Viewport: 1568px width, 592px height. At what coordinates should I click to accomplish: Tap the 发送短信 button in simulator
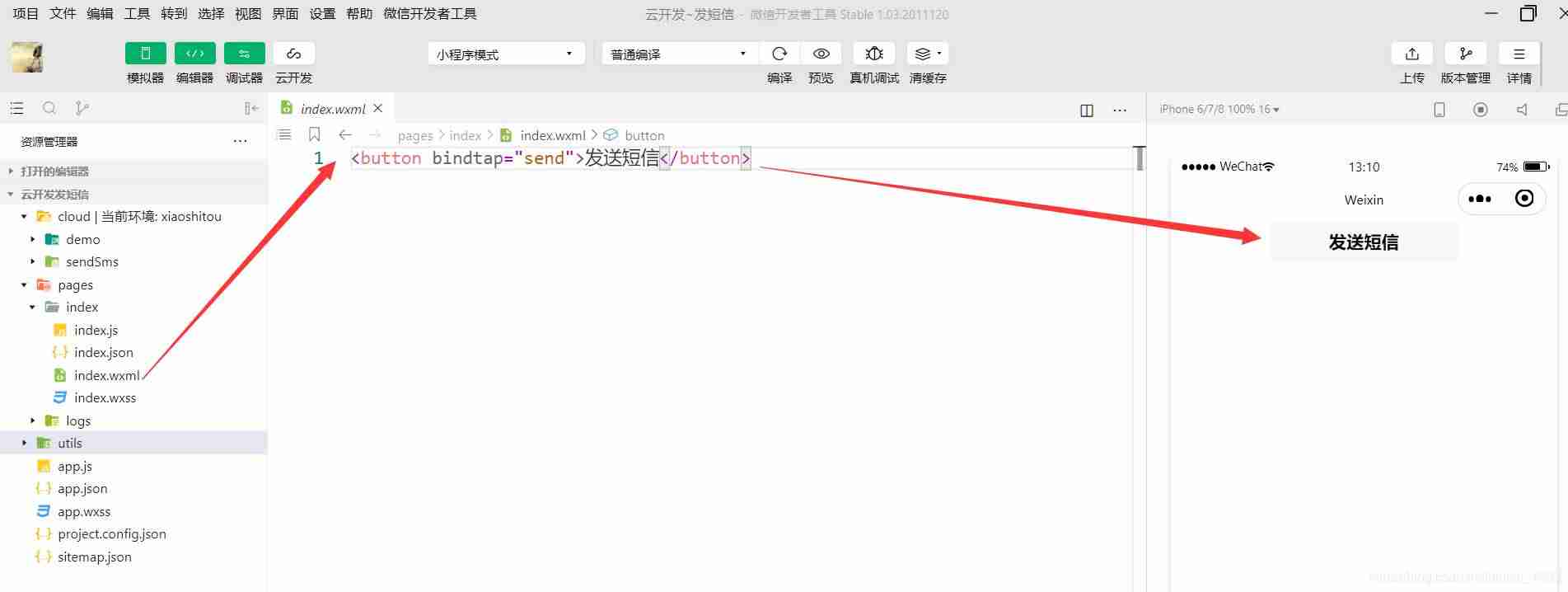pos(1364,242)
